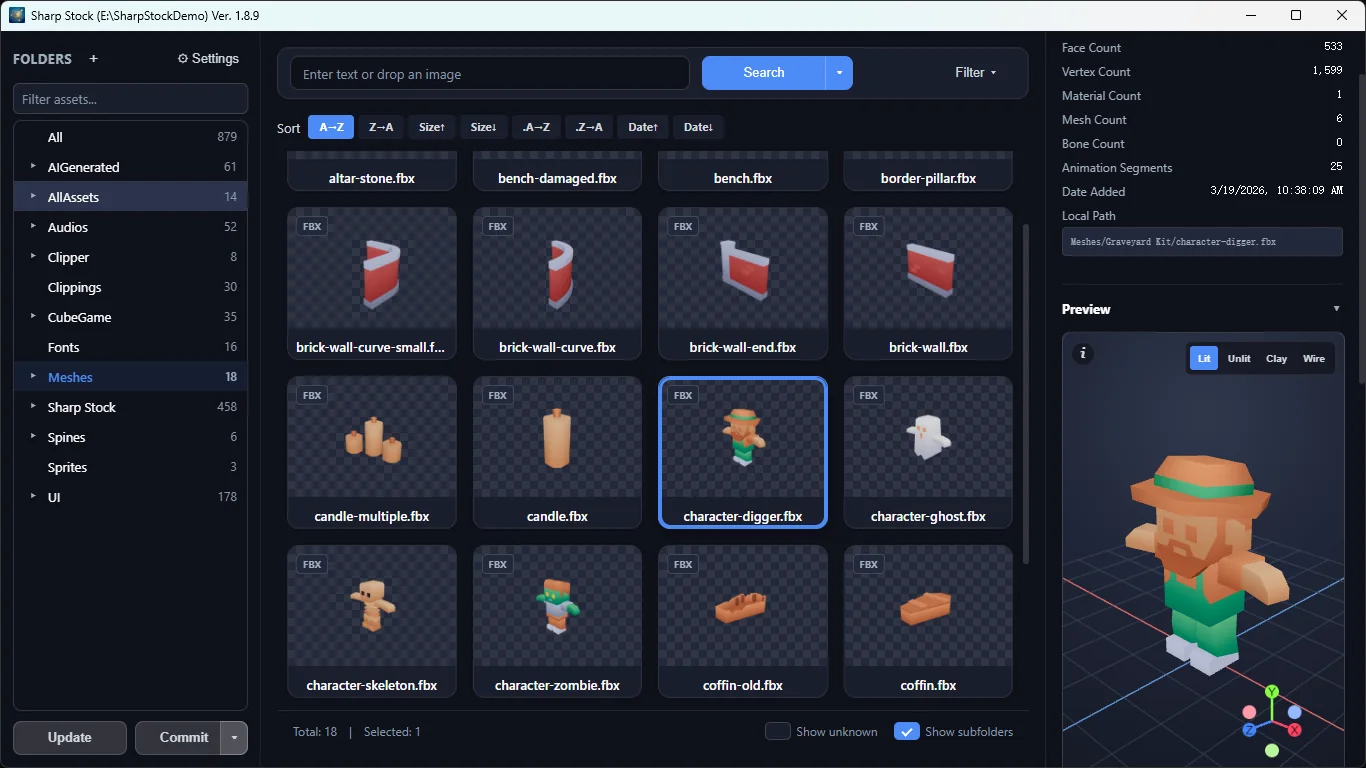Switch preview to Wire mode
The width and height of the screenshot is (1366, 768).
coord(1314,358)
